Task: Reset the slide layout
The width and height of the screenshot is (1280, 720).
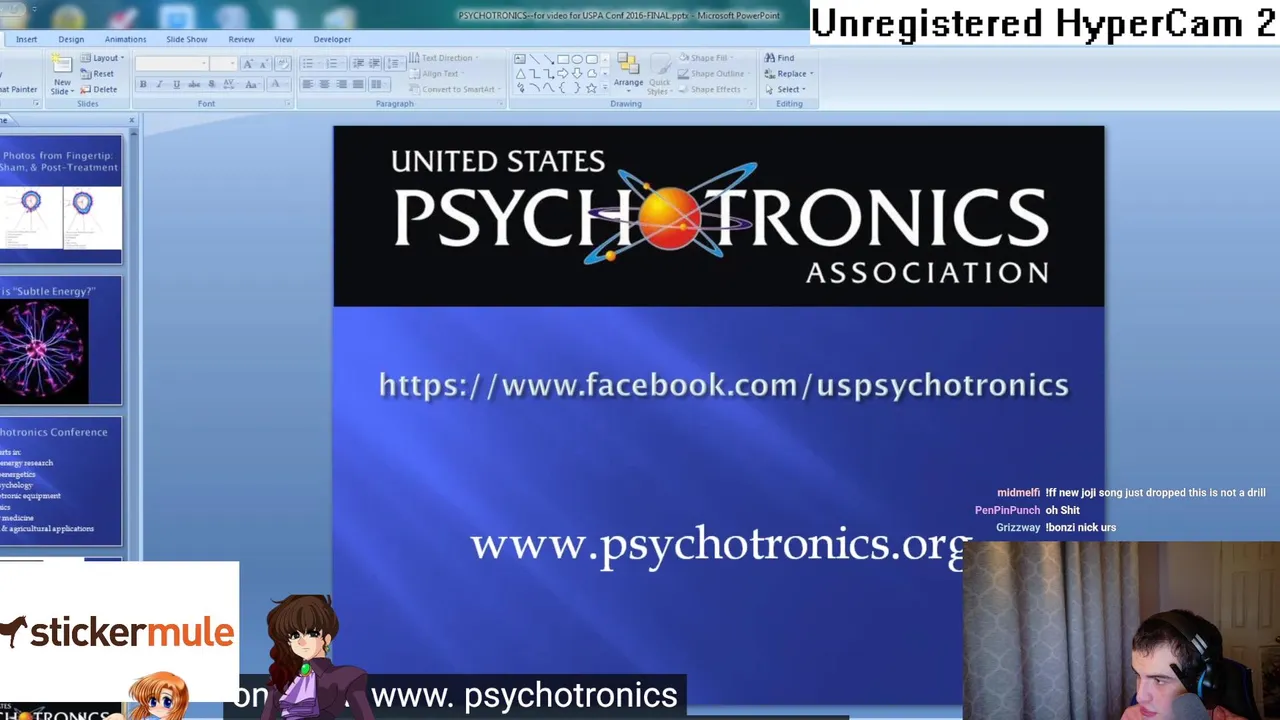Action: coord(97,74)
